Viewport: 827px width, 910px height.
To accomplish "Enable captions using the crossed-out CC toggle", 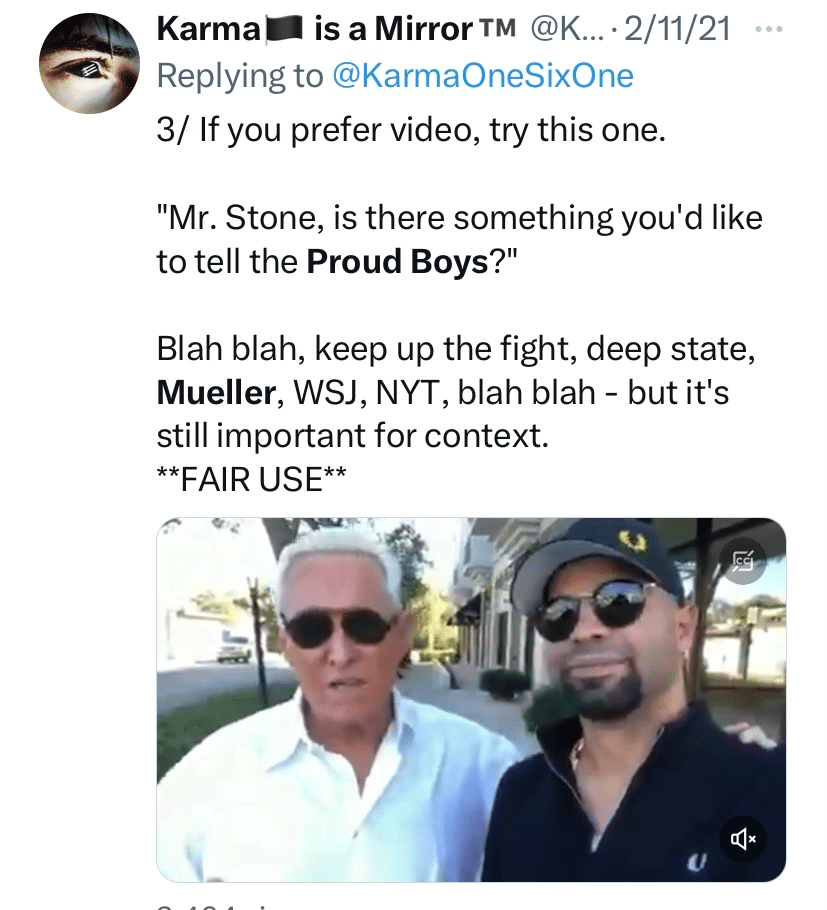I will click(744, 562).
